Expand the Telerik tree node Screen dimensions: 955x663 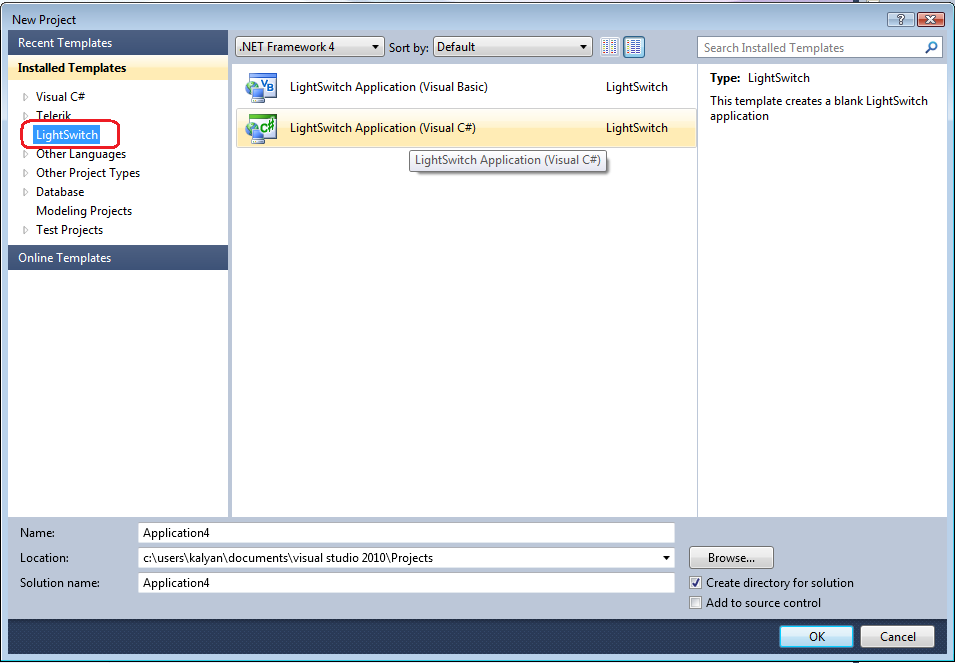[x=26, y=116]
